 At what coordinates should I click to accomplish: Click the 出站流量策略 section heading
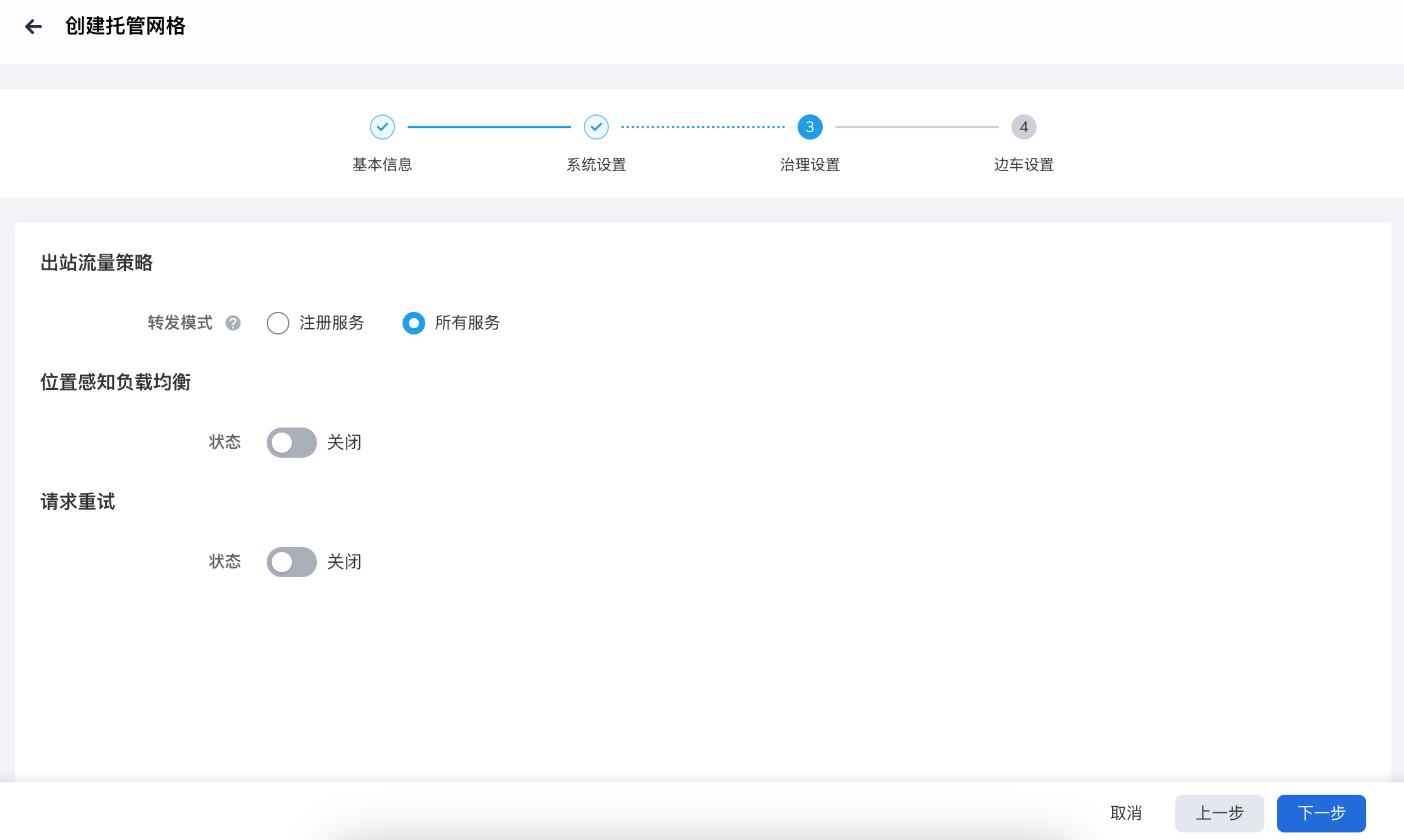[97, 263]
